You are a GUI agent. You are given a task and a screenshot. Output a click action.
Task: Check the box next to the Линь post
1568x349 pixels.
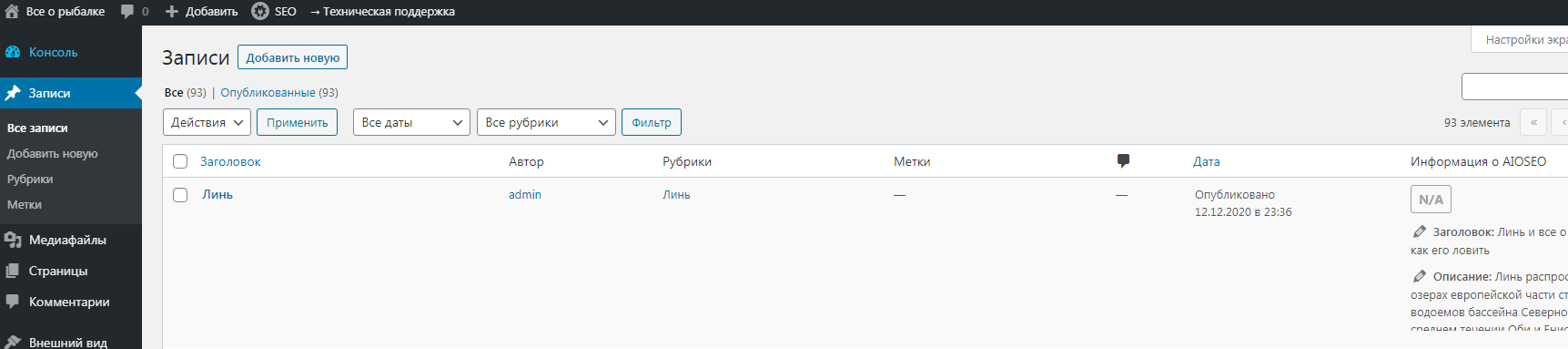pos(180,195)
